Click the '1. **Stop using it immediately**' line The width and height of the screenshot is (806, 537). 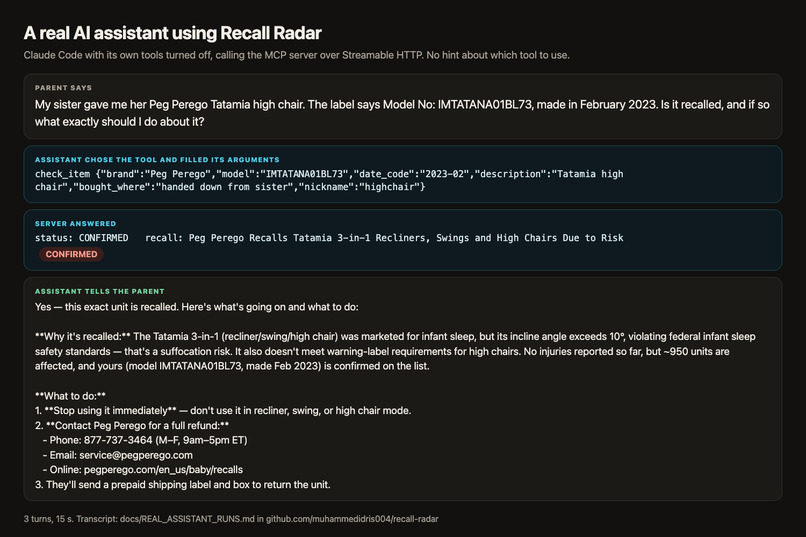click(223, 411)
